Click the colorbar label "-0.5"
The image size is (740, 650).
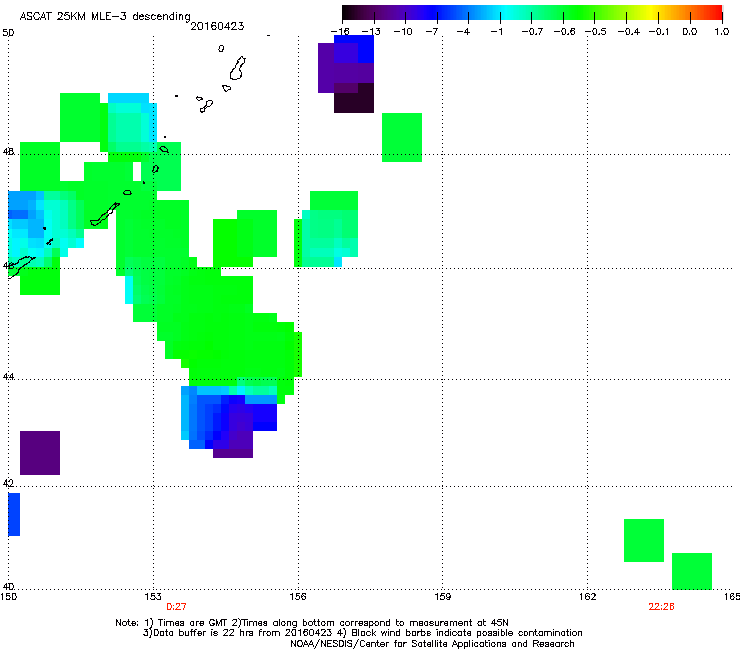click(596, 32)
